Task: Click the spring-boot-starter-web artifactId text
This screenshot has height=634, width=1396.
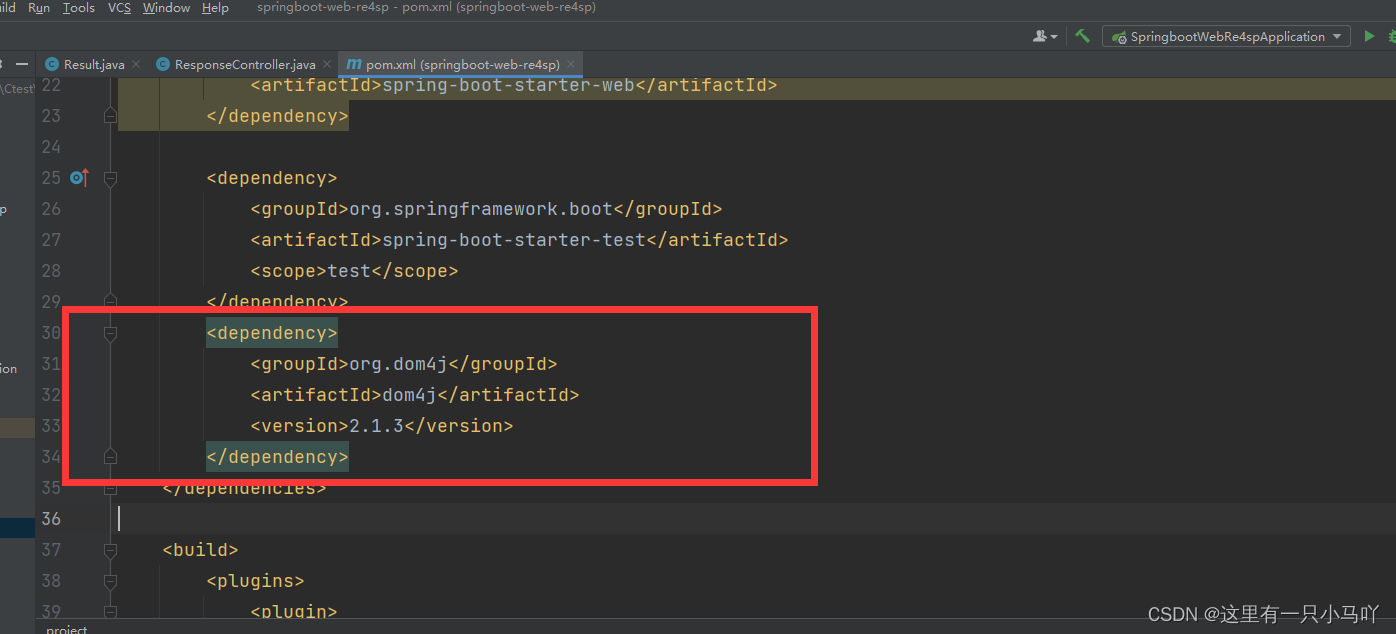Action: 508,85
